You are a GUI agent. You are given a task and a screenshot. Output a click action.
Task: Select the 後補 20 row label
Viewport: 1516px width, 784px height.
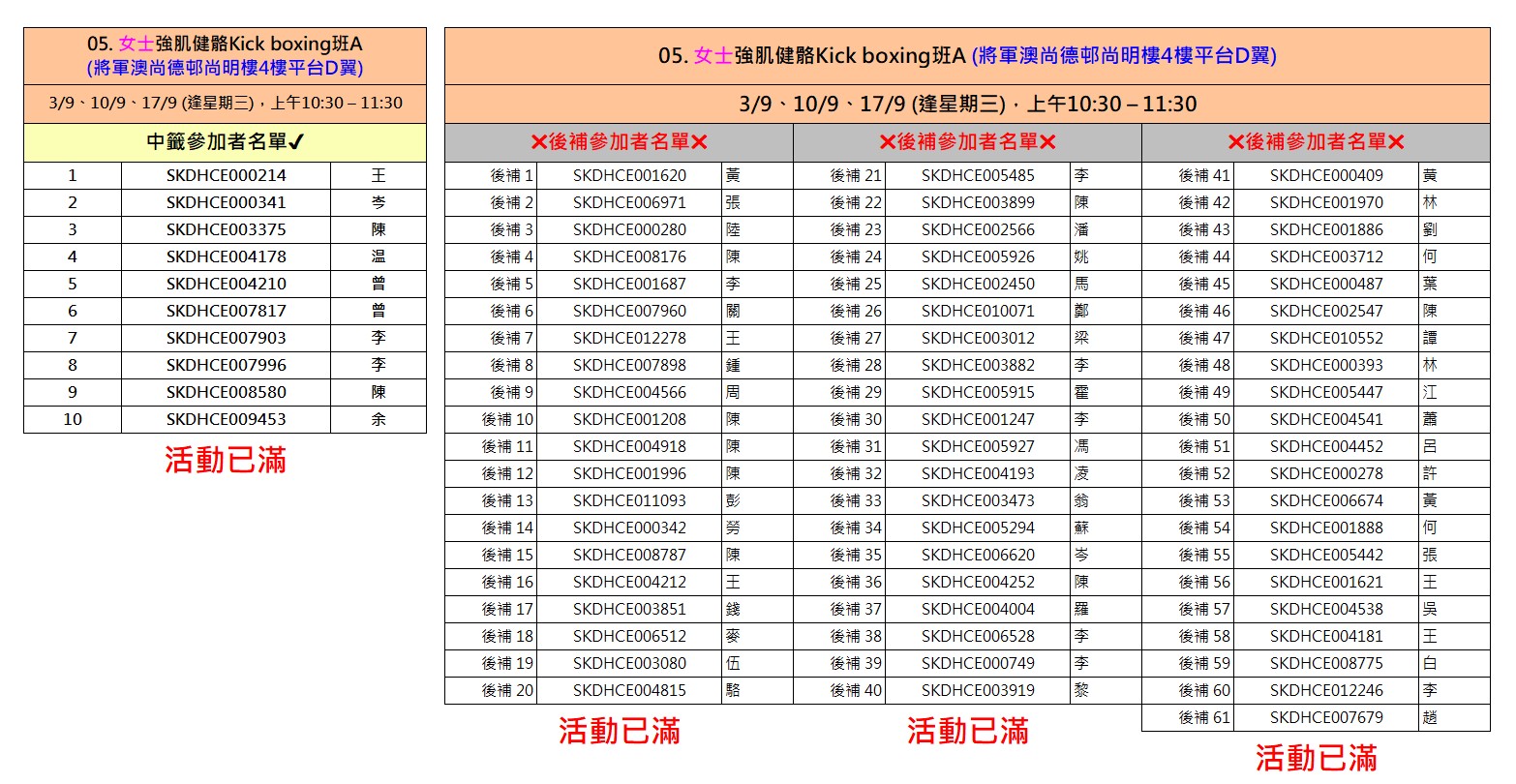click(507, 690)
